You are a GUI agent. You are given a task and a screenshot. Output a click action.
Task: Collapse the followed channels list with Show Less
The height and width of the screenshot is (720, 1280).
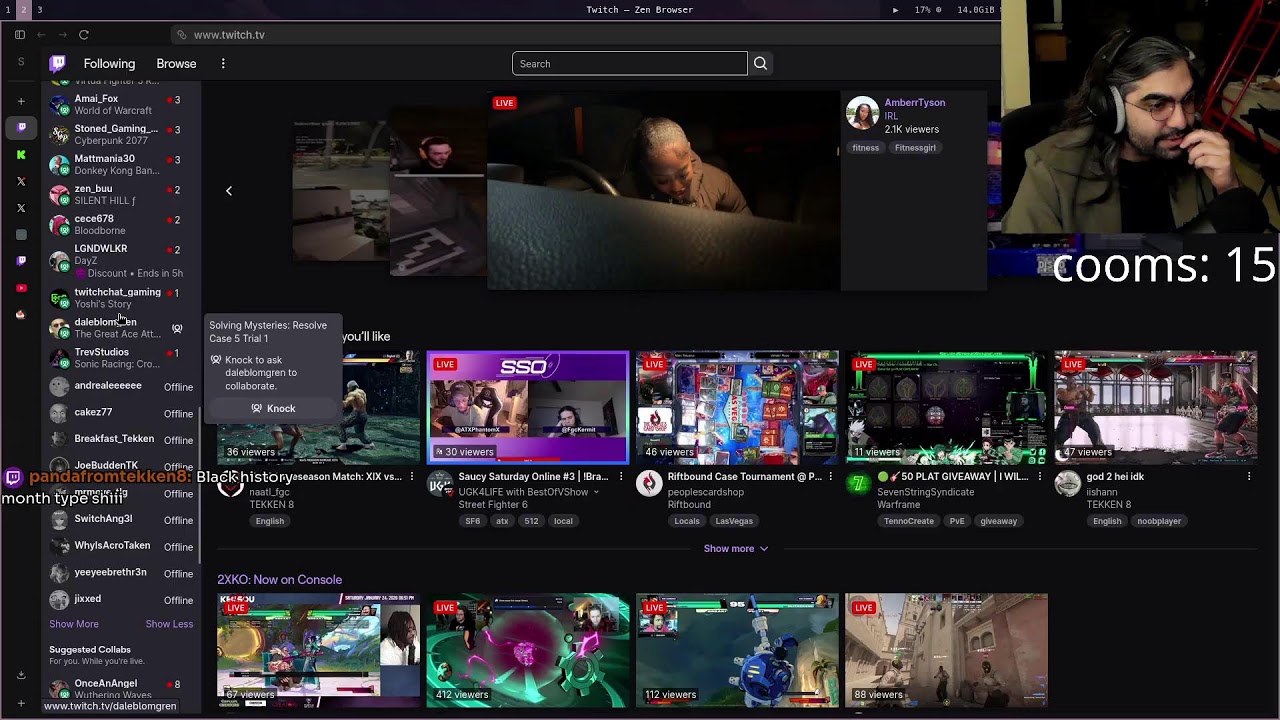169,624
